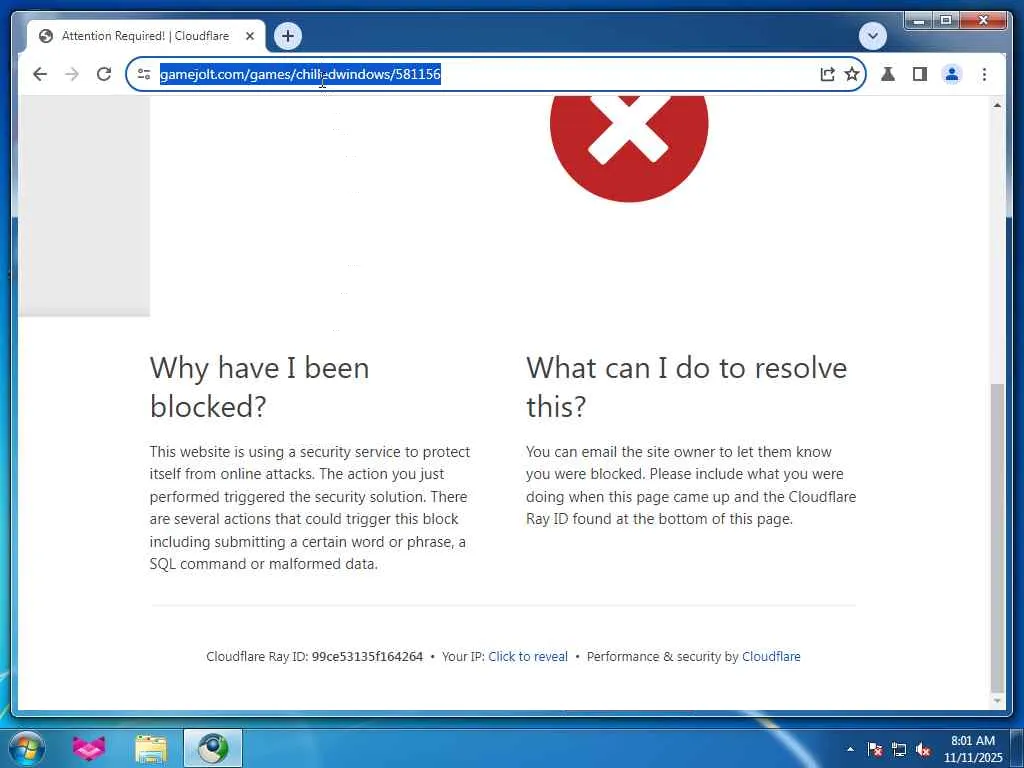Maximize the browser window
Viewport: 1024px width, 768px height.
945,21
